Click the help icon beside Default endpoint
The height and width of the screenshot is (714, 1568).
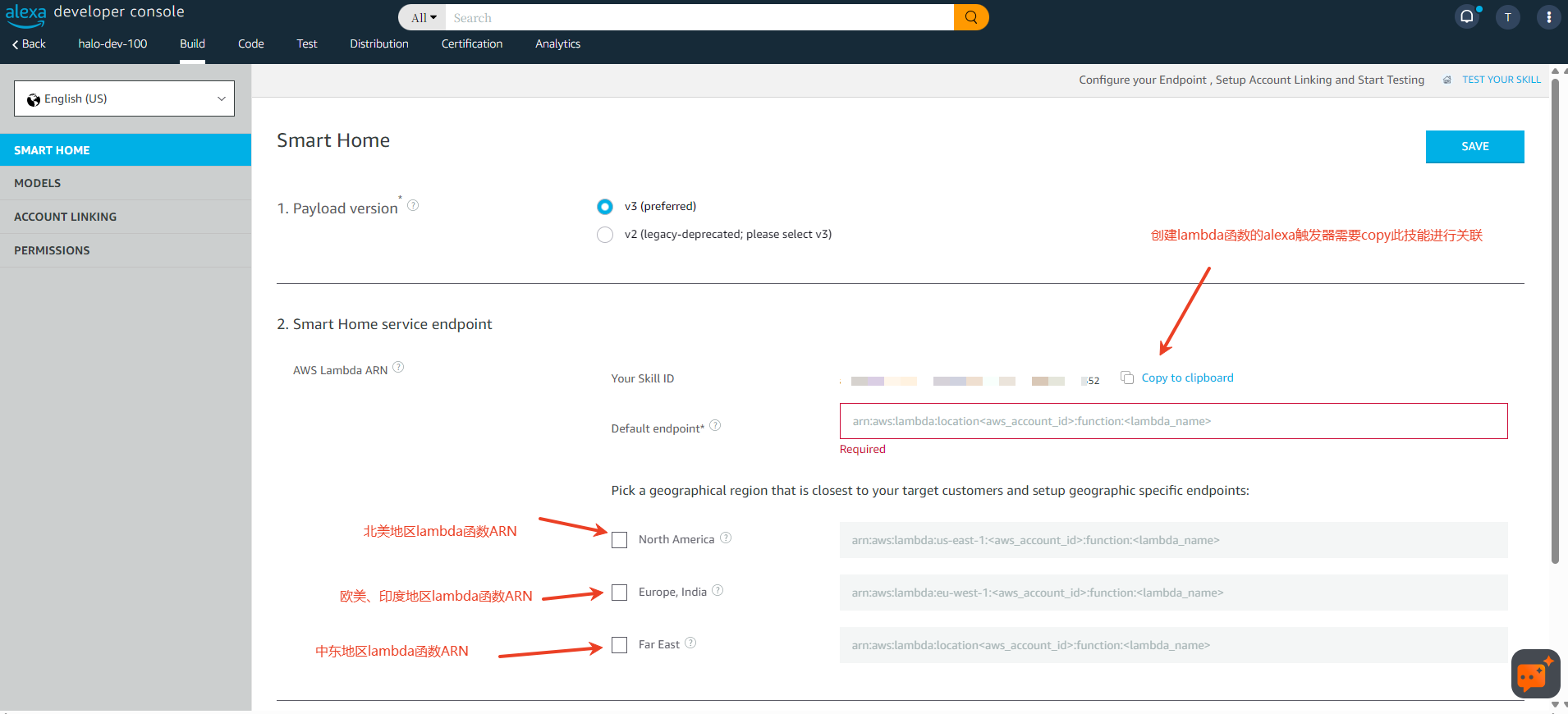[715, 425]
